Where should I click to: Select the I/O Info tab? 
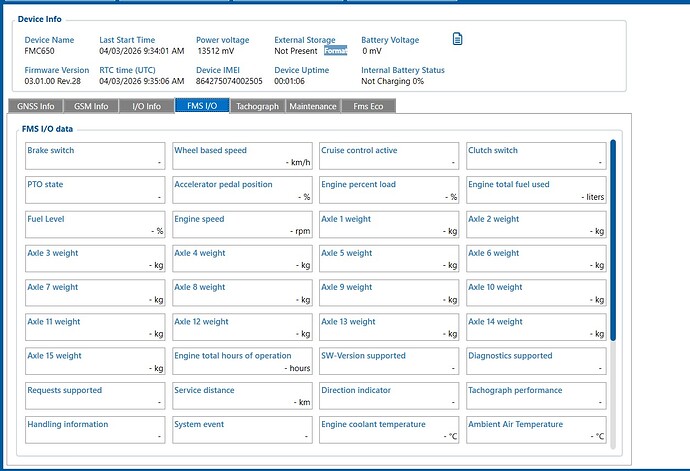(x=146, y=106)
